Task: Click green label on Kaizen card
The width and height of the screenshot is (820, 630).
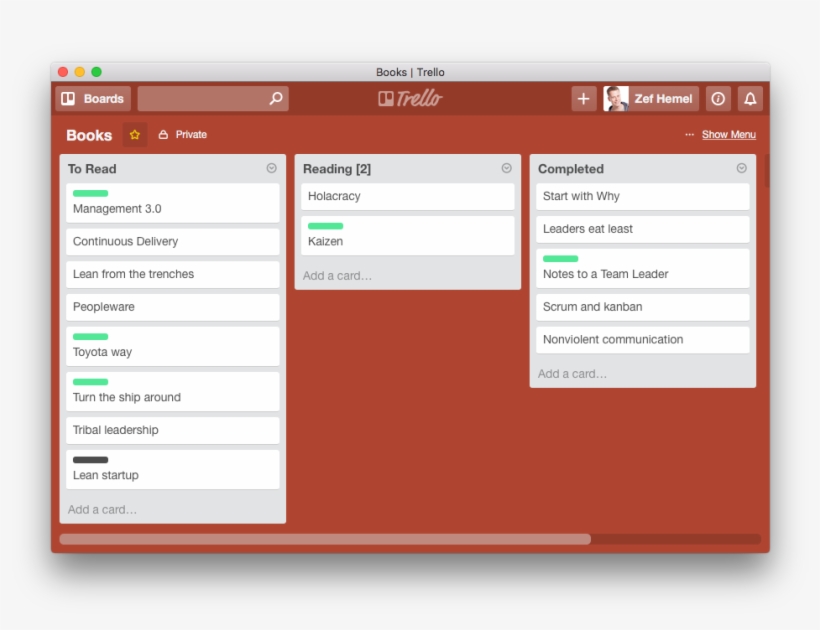Action: [325, 226]
